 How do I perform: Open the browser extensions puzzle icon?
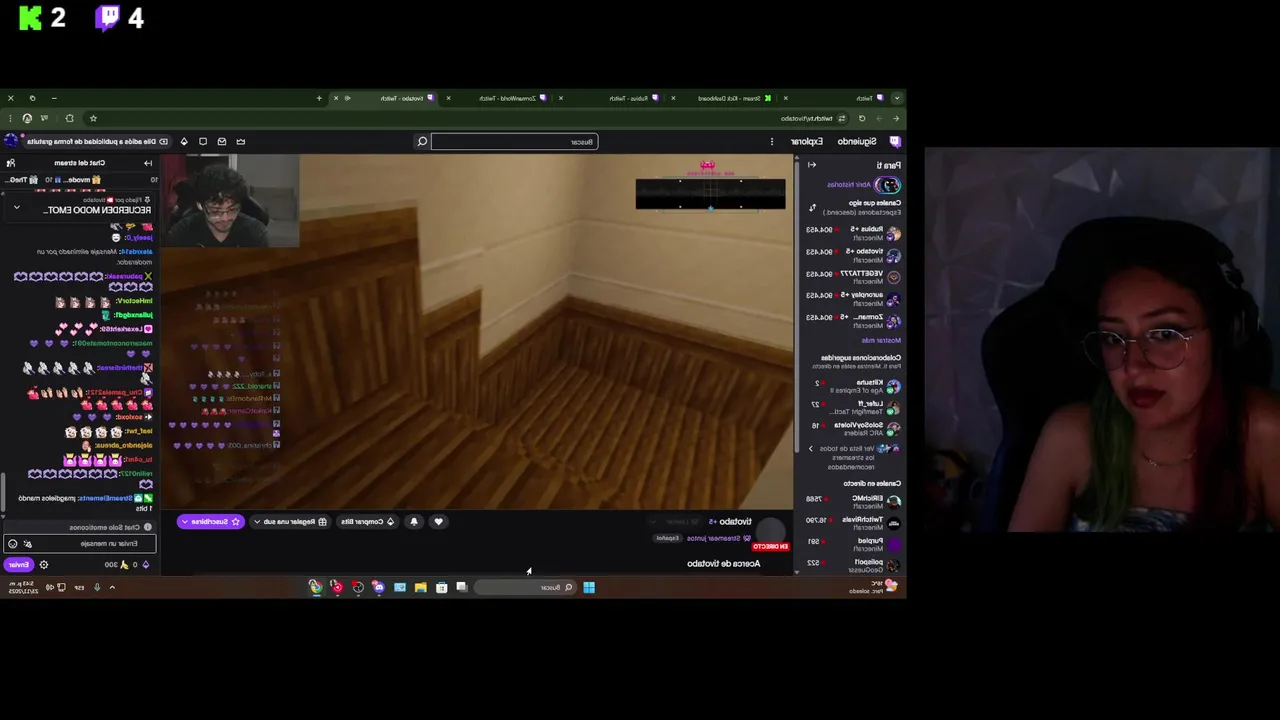click(69, 118)
